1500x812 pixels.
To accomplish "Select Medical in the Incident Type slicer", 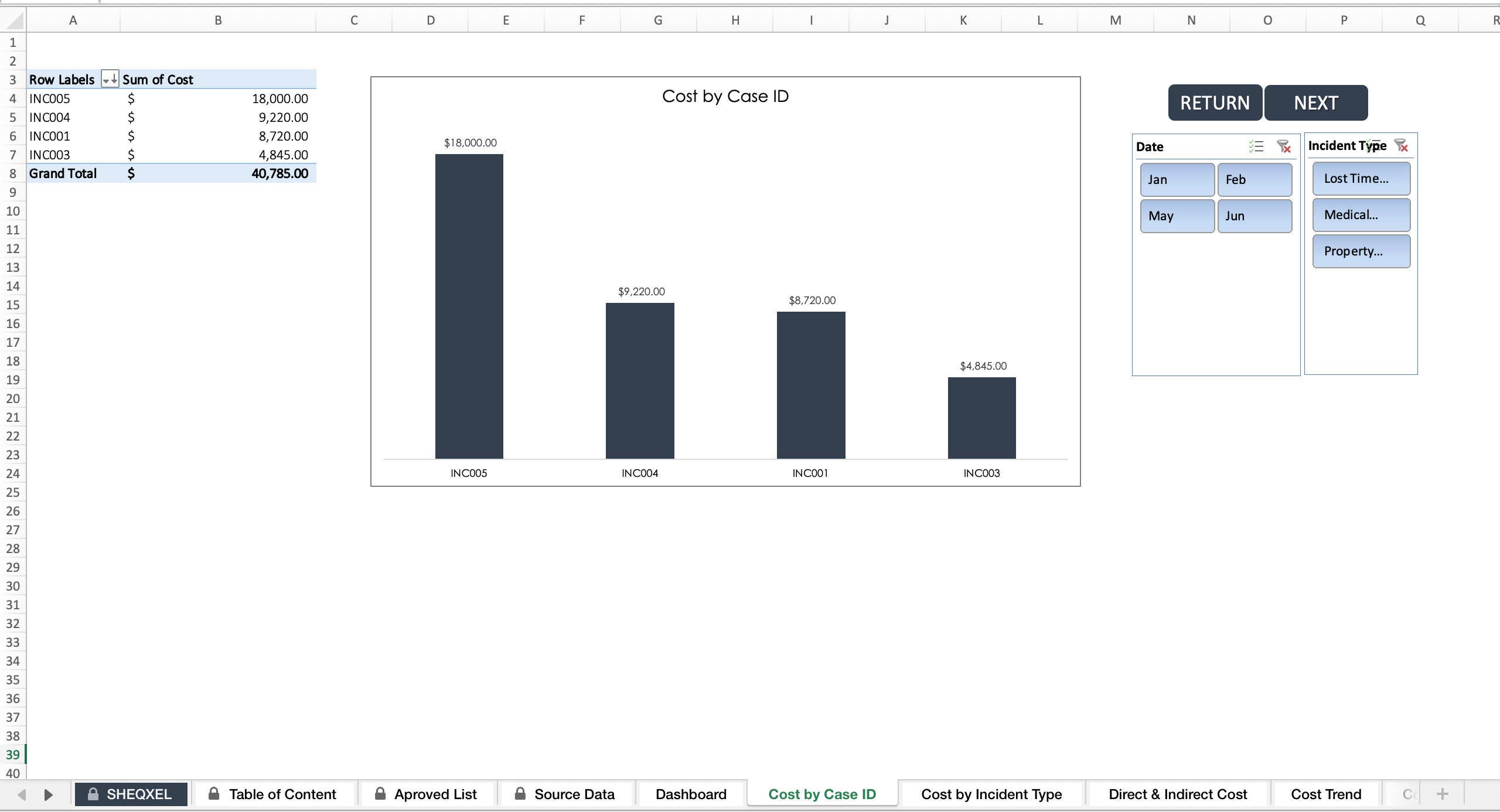I will pyautogui.click(x=1361, y=214).
